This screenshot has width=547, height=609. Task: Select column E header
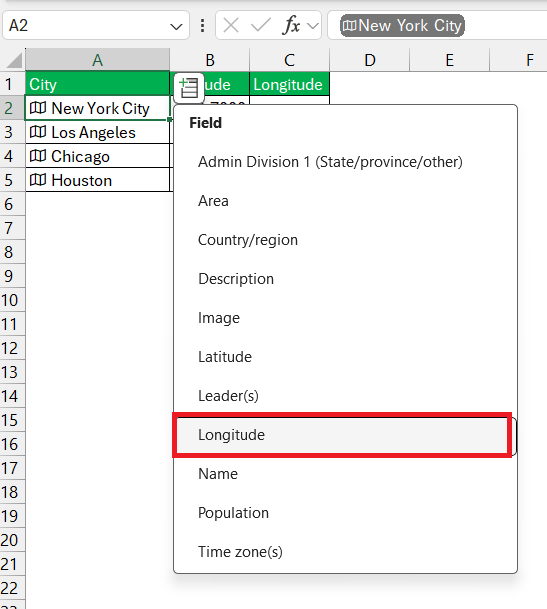(x=449, y=60)
